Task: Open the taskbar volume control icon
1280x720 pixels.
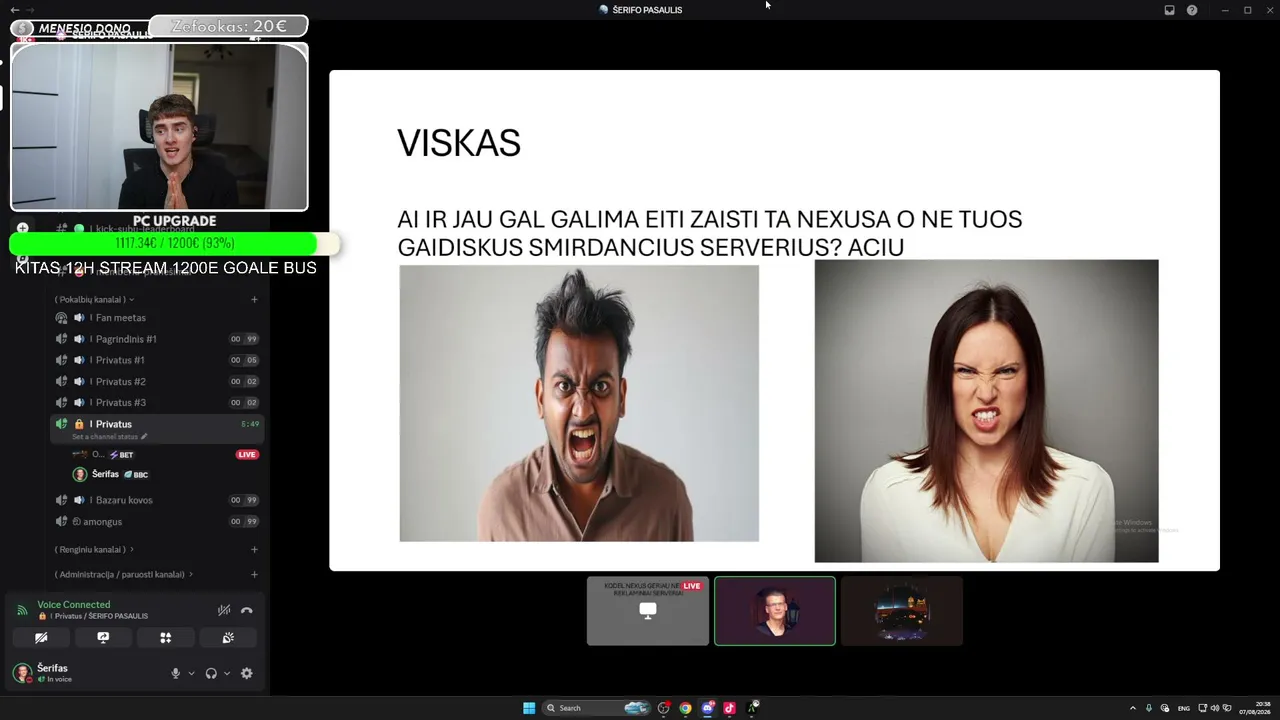Action: pos(1215,708)
